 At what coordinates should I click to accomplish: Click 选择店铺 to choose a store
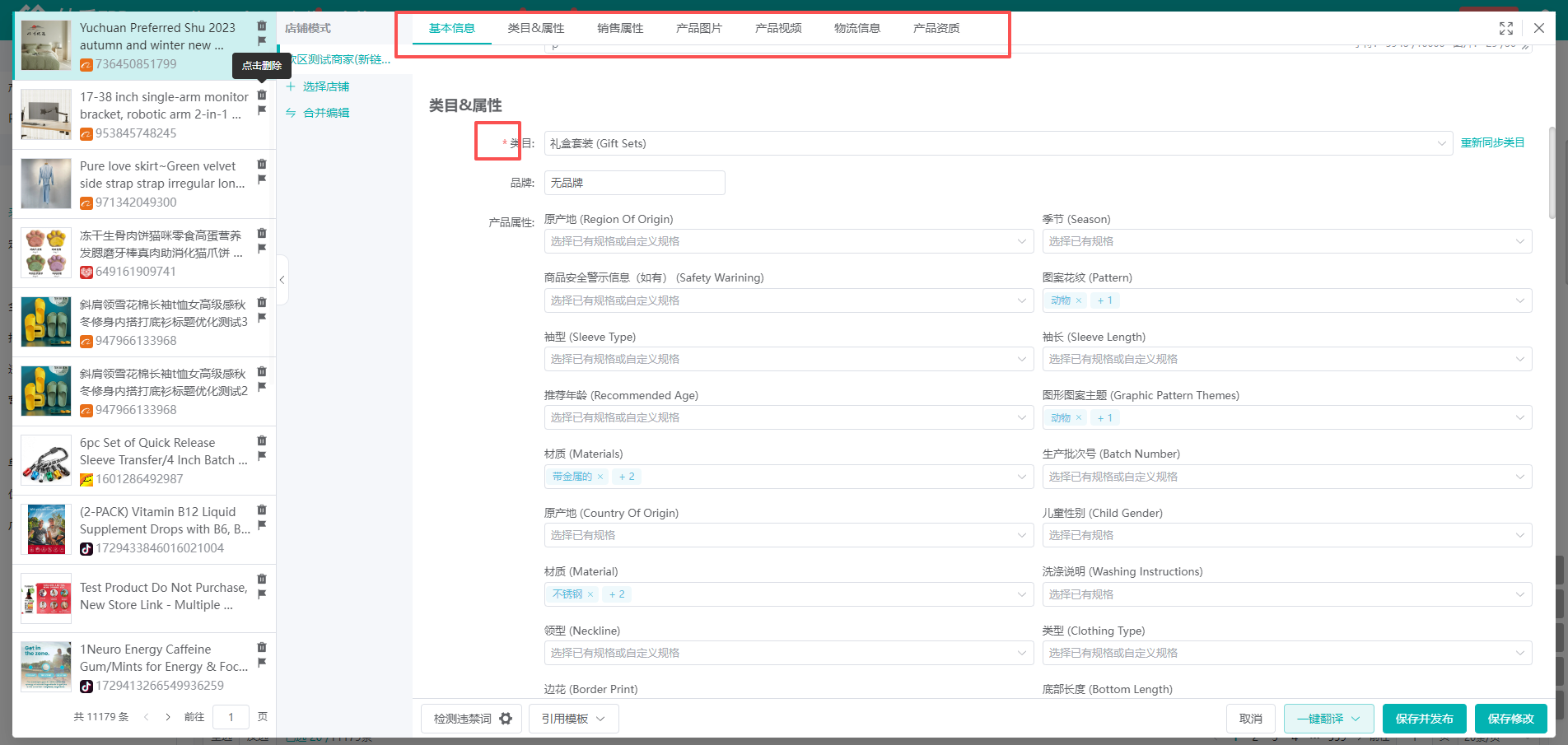coord(318,86)
